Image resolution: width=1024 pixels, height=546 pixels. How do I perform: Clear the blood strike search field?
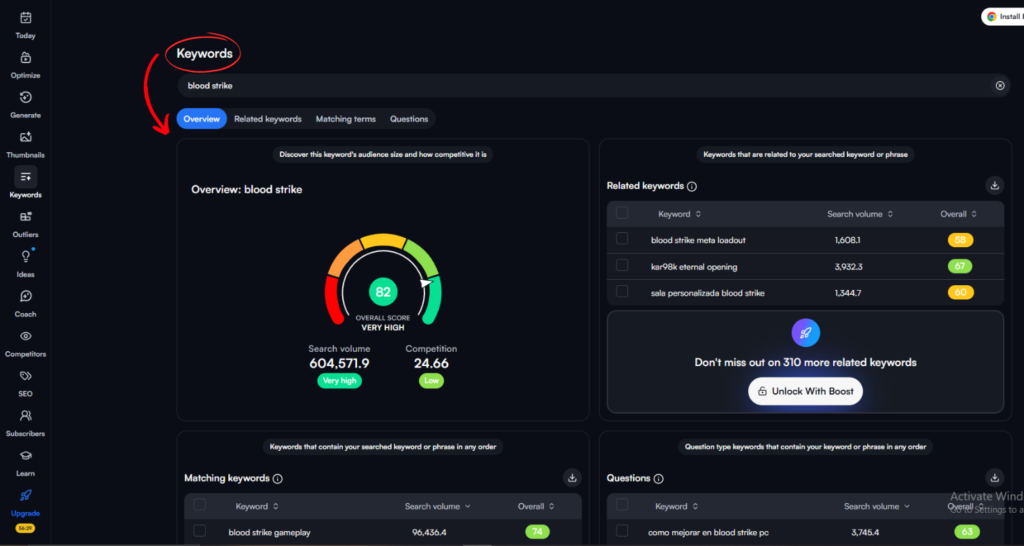point(1000,86)
